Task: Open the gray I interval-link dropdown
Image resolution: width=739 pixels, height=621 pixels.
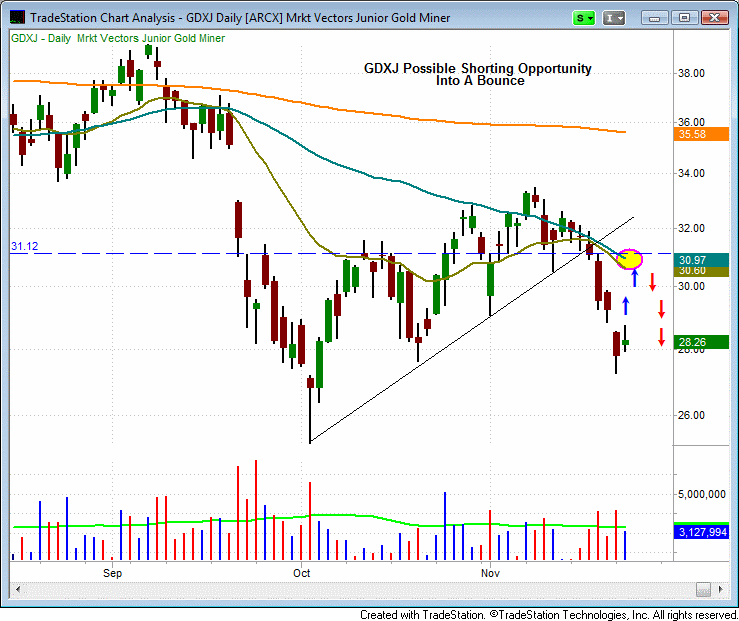Action: click(x=614, y=18)
